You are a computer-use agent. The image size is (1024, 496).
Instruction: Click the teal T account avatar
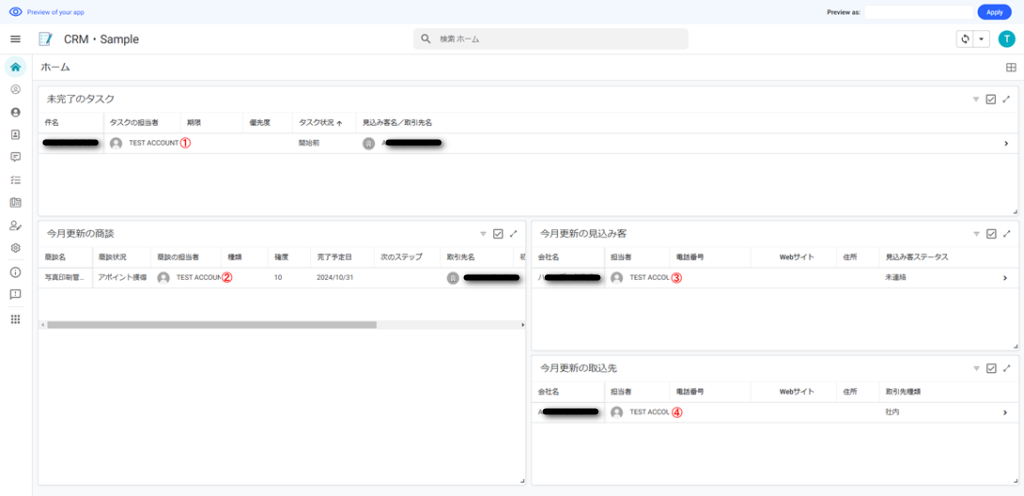(1006, 39)
